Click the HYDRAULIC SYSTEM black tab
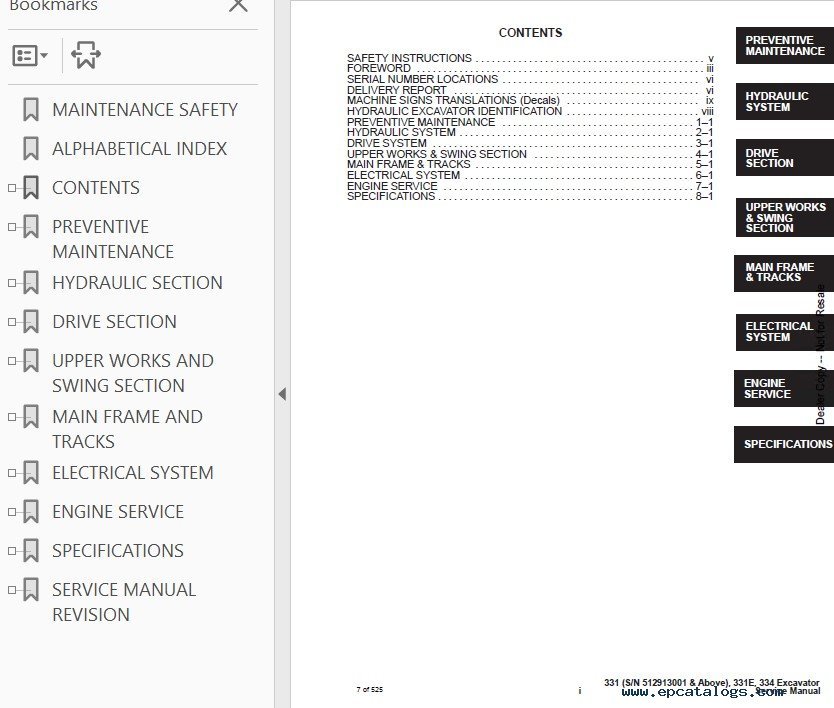Screen dimensions: 834x708 coord(784,102)
